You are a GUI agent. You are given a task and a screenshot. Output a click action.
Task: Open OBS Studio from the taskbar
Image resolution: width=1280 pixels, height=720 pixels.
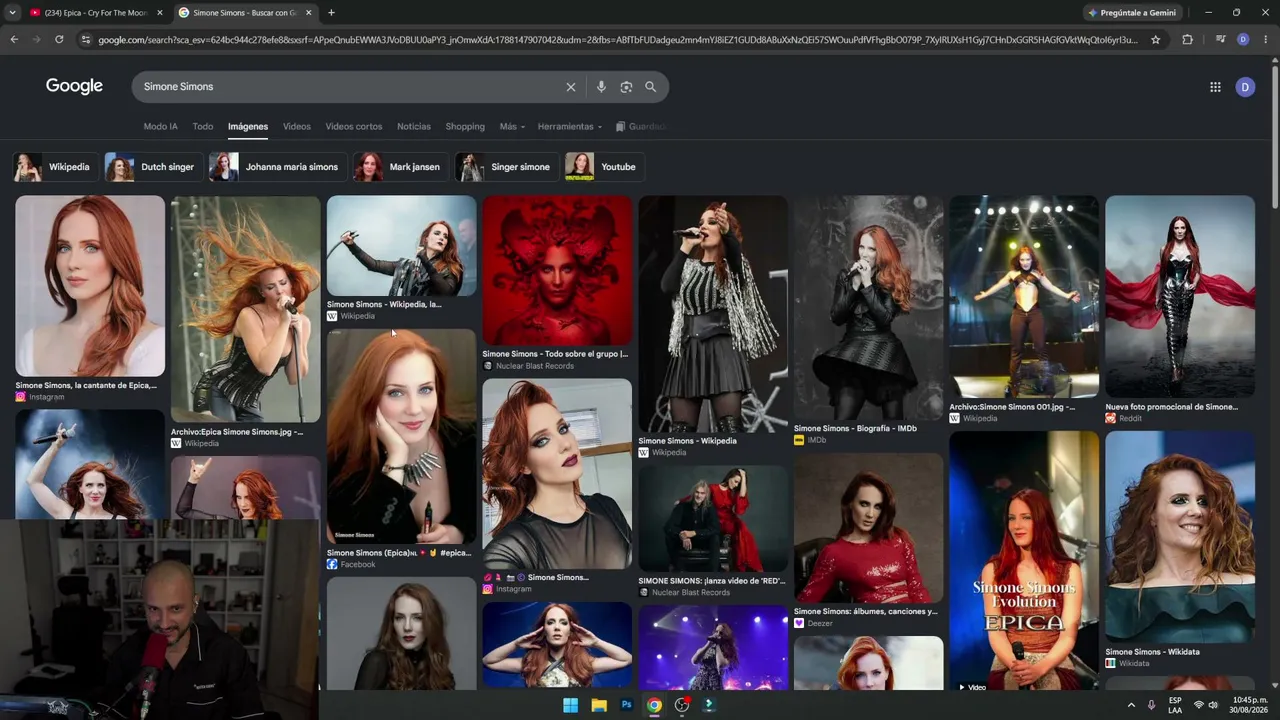coord(682,705)
